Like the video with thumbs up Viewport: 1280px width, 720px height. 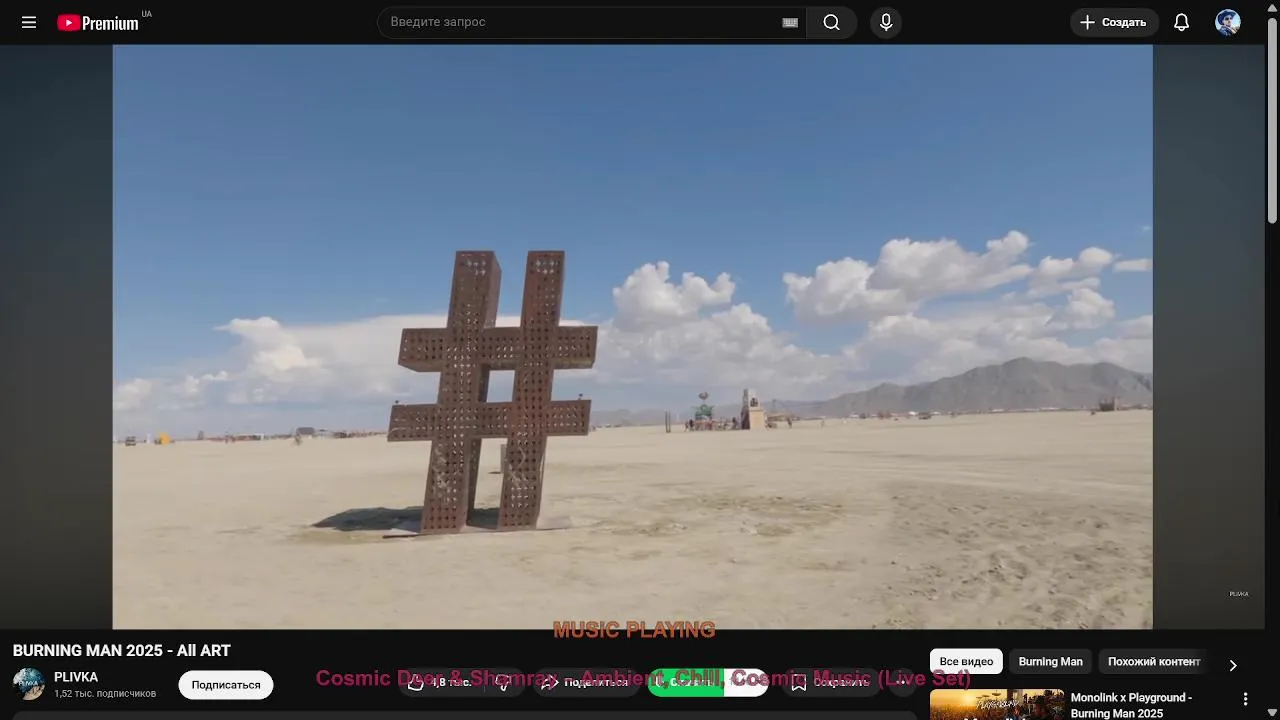[x=442, y=683]
